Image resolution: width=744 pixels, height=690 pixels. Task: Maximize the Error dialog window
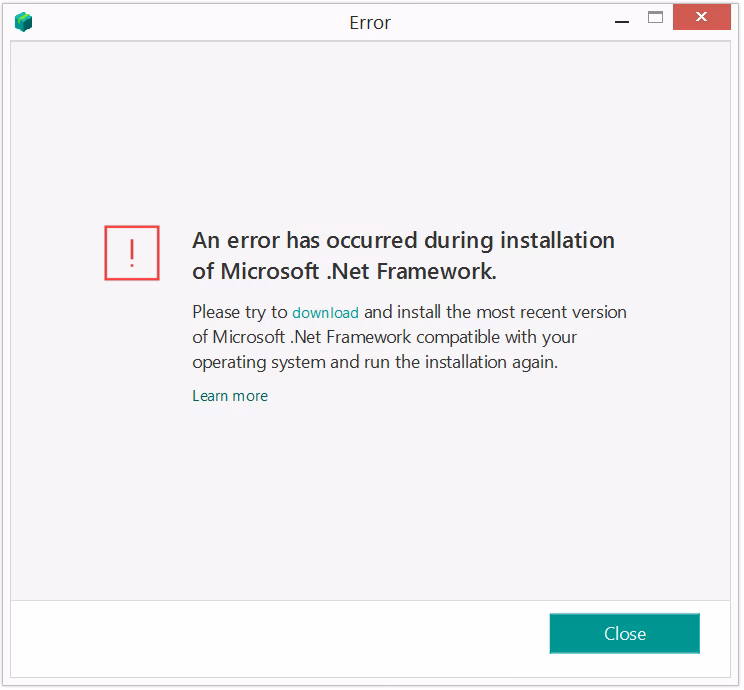(x=656, y=18)
